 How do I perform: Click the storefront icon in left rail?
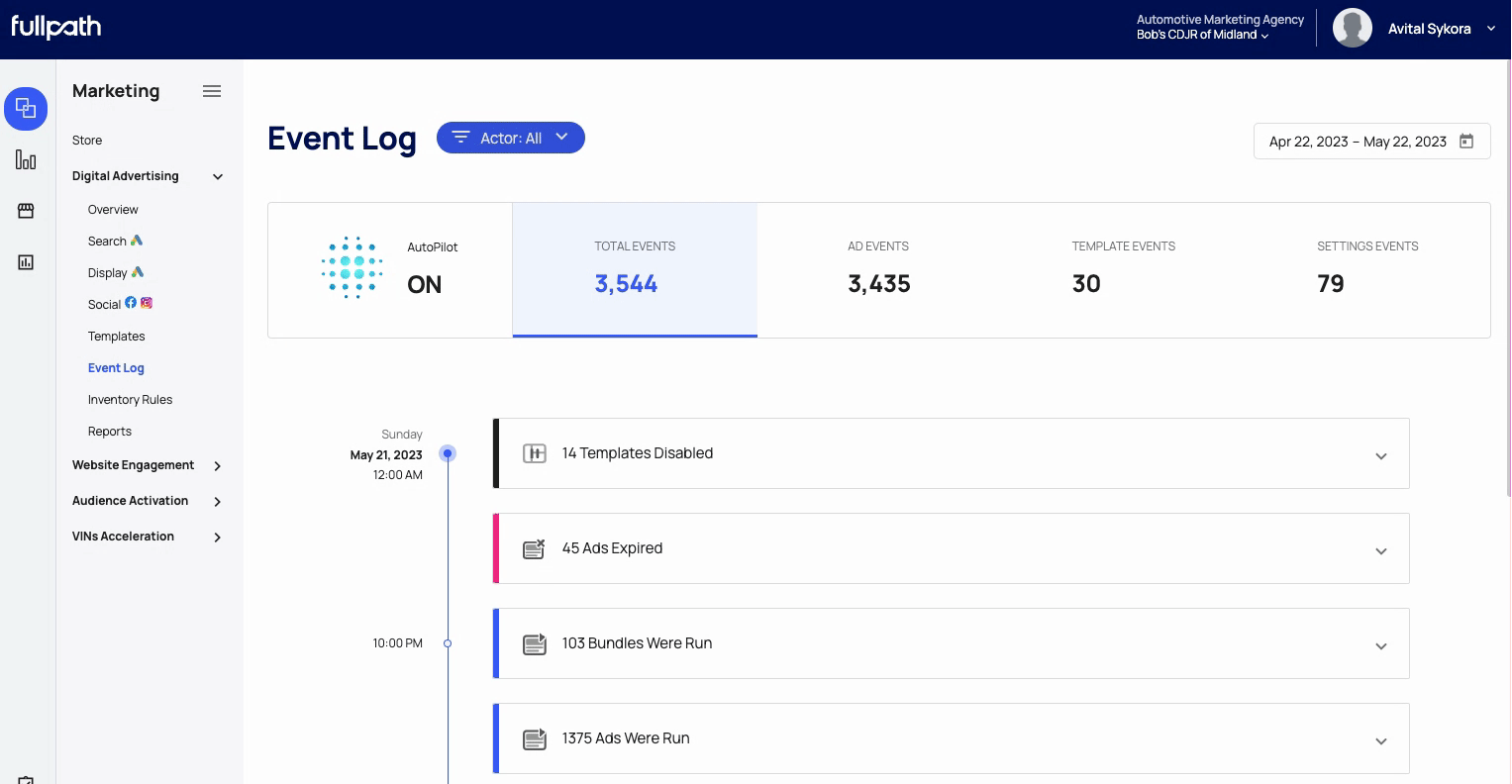tap(26, 211)
